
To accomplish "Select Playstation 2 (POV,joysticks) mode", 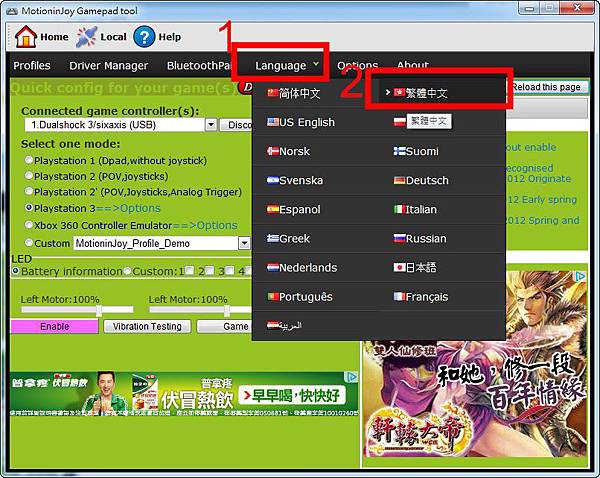I will point(29,176).
